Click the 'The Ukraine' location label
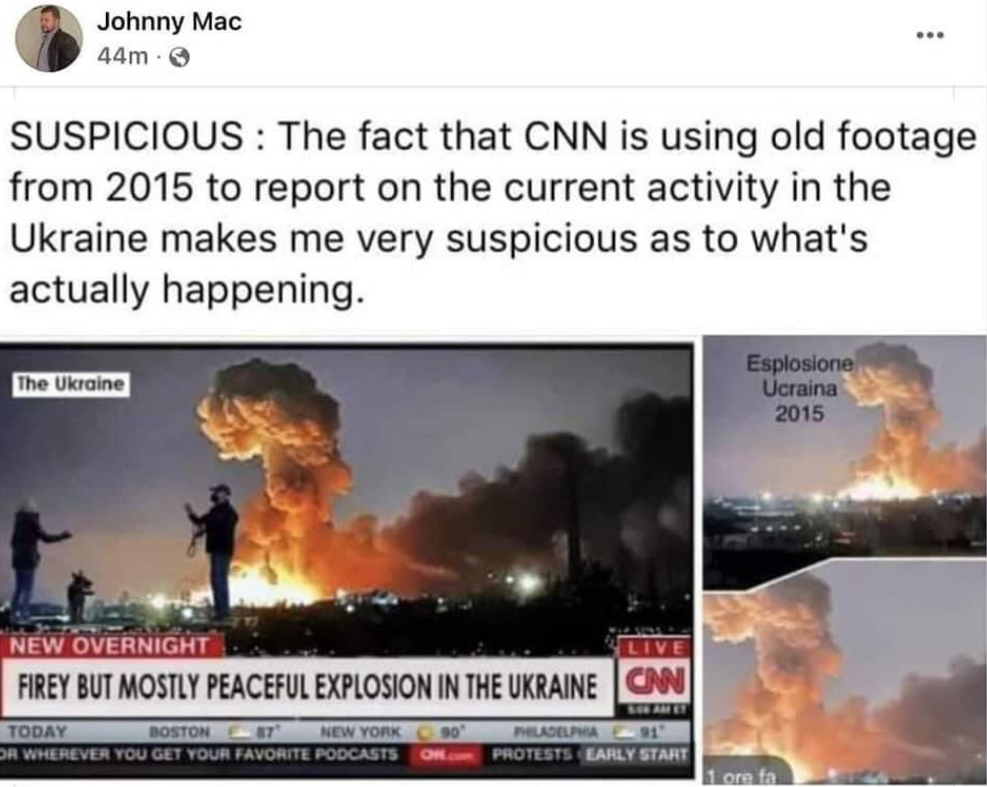 71,383
